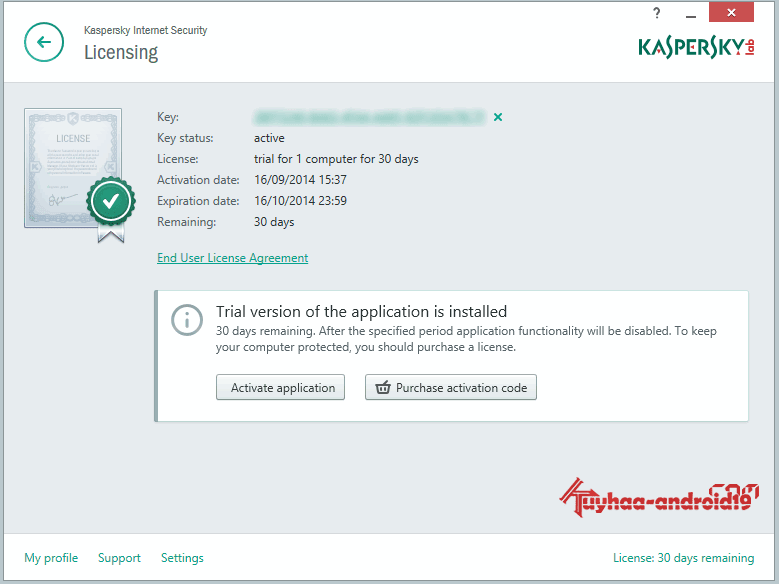Click expiration date '16/10/2014 23:59'

[x=301, y=201]
